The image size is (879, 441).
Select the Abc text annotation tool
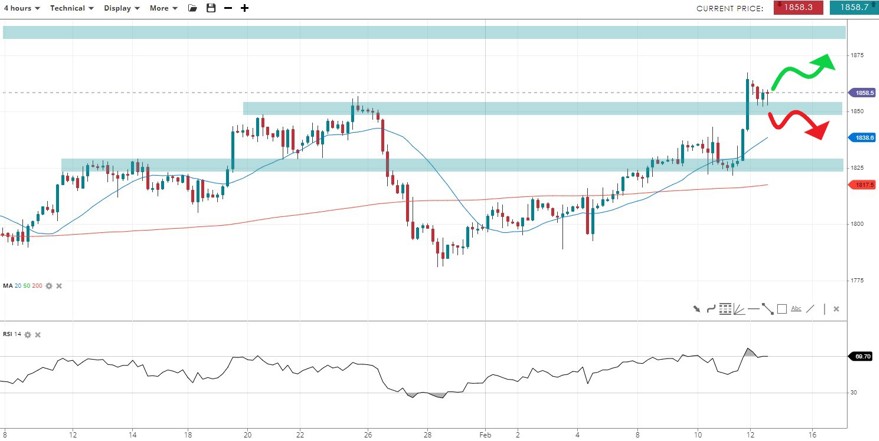pos(796,309)
